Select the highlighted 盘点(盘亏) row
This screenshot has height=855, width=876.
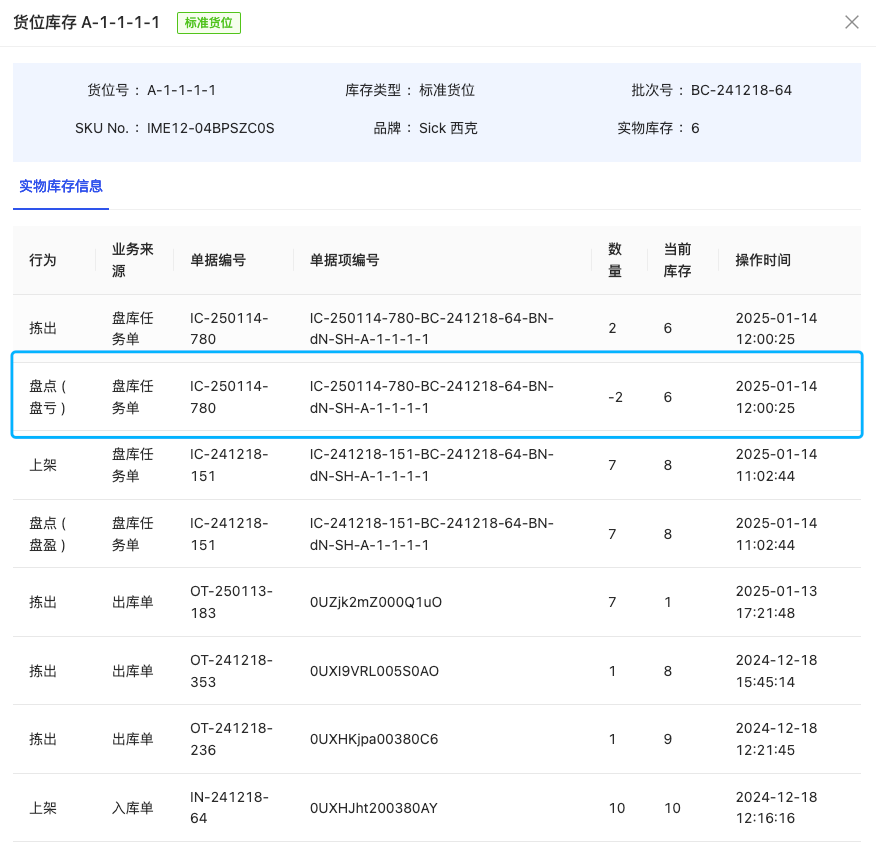pyautogui.click(x=436, y=397)
